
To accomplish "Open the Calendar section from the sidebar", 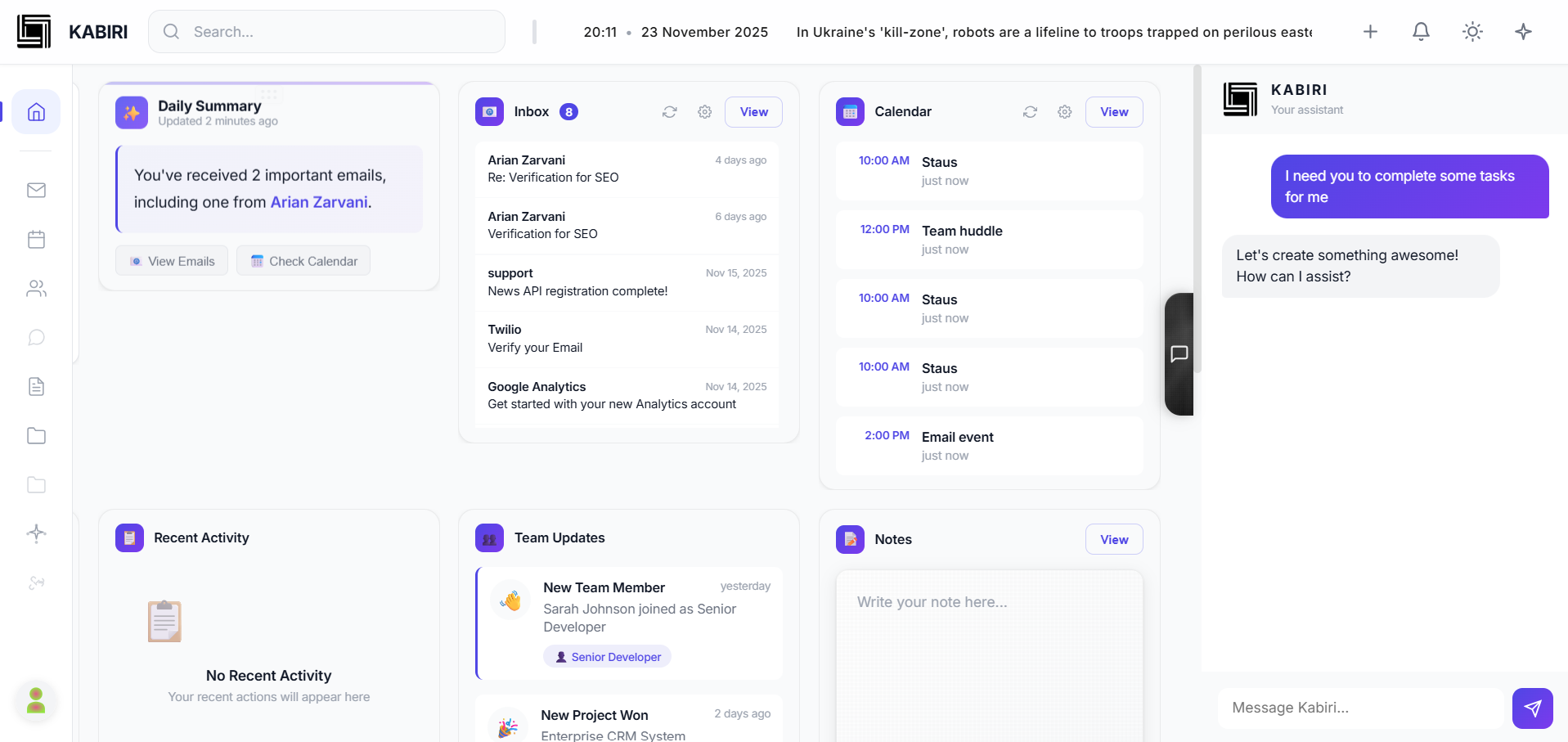I will tap(36, 239).
